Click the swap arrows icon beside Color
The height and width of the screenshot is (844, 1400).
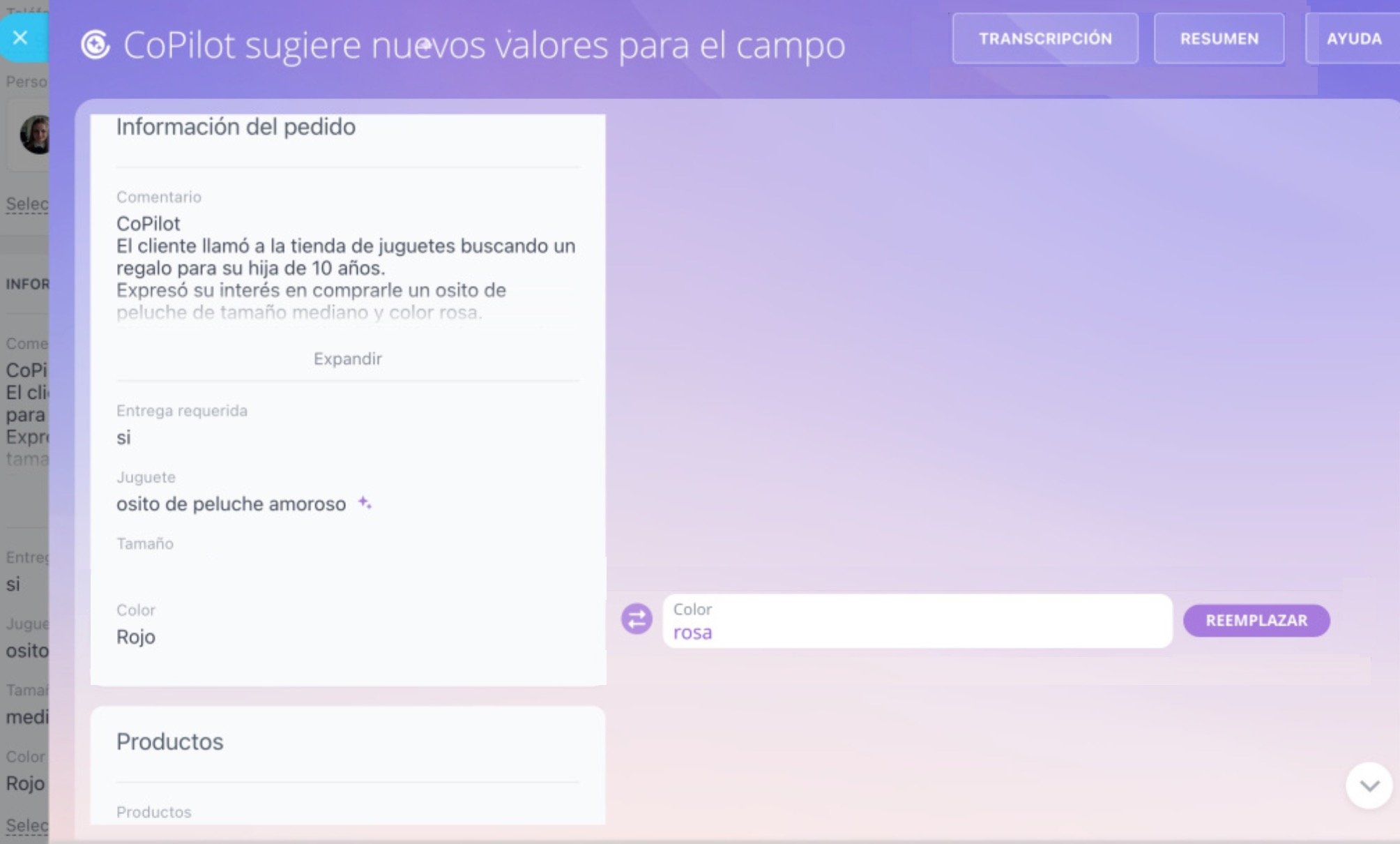click(x=637, y=619)
